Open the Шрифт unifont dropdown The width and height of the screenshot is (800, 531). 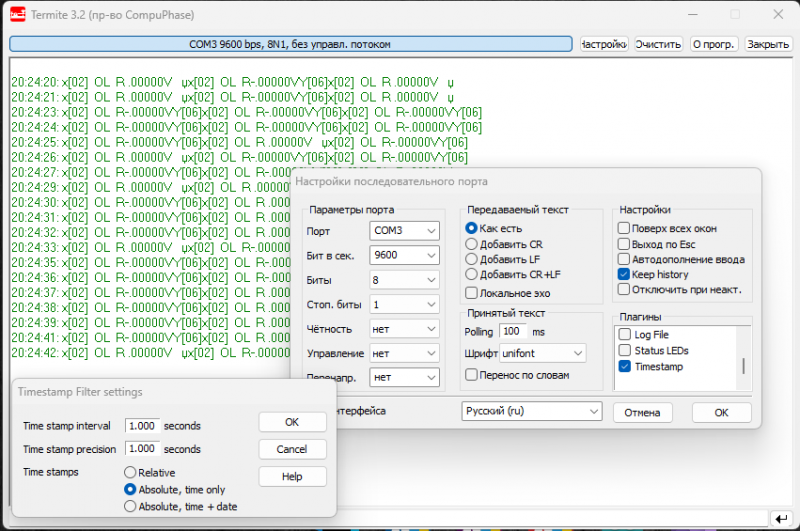pos(543,353)
